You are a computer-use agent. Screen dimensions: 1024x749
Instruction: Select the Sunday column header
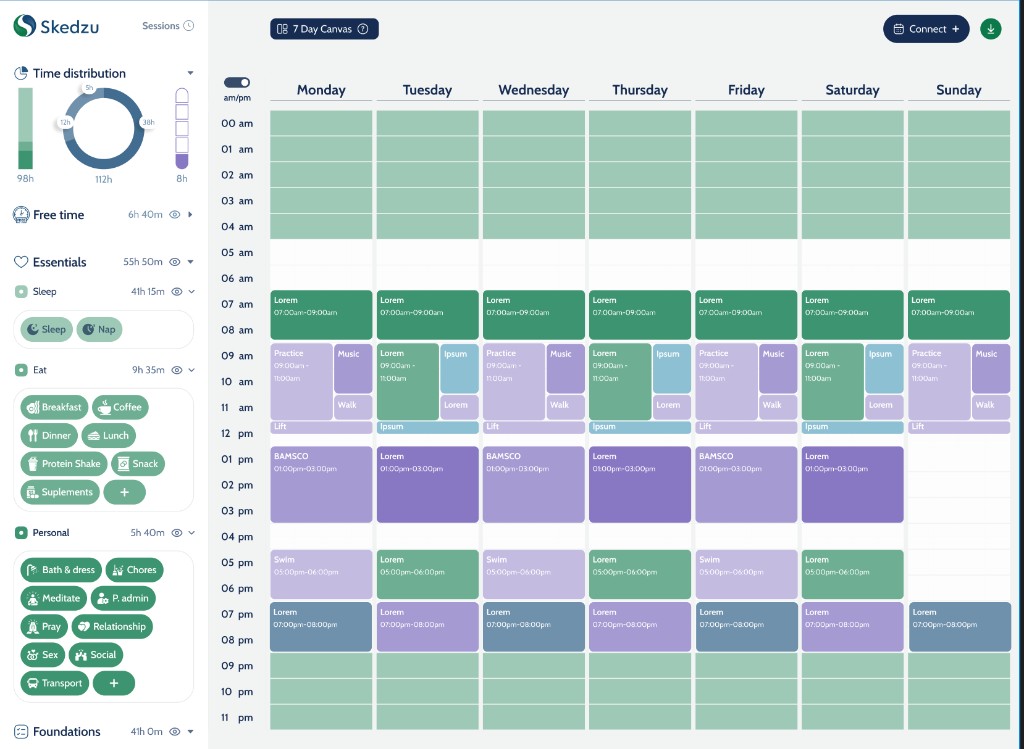pyautogui.click(x=959, y=90)
